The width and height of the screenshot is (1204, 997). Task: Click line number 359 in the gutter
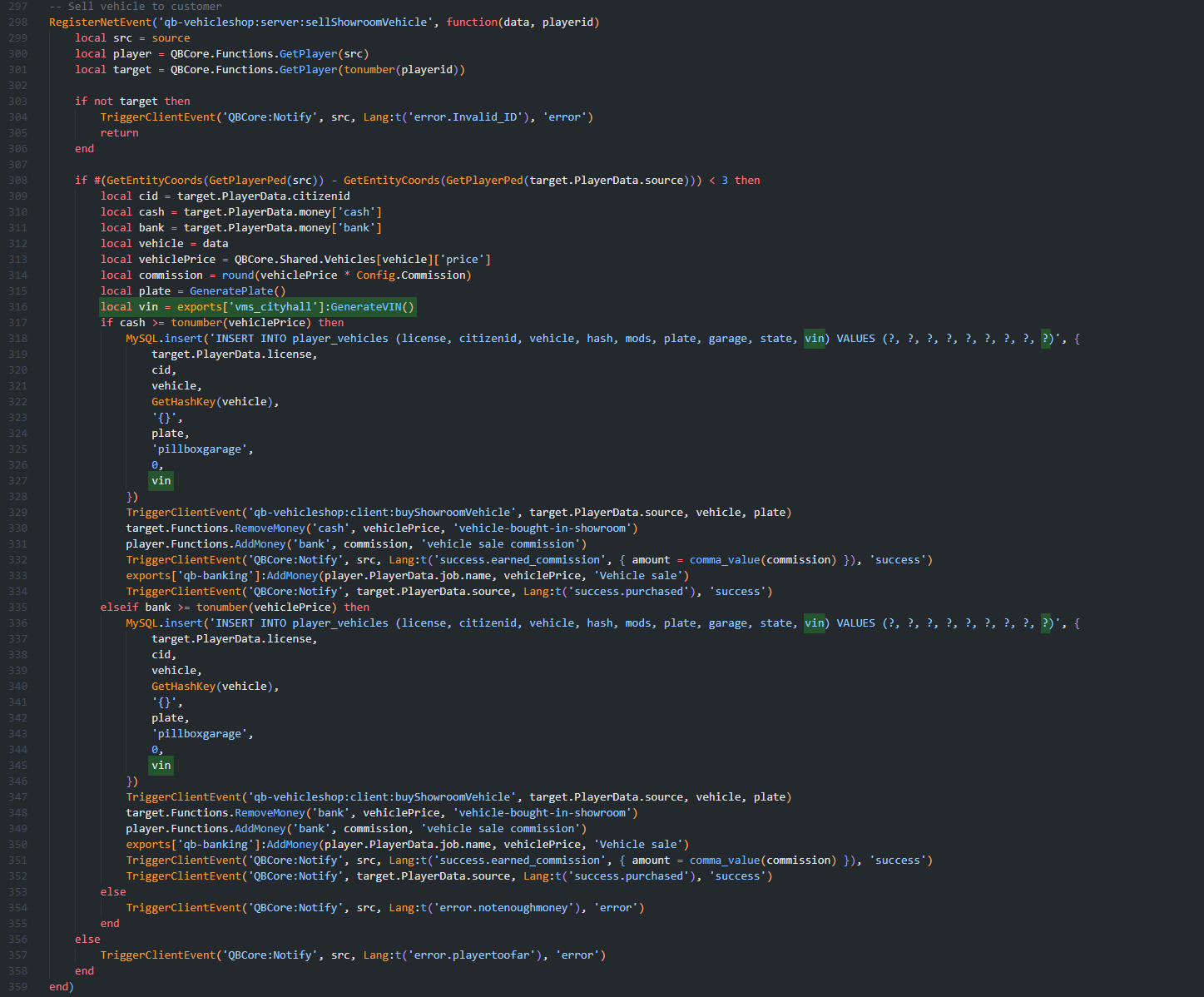point(17,987)
